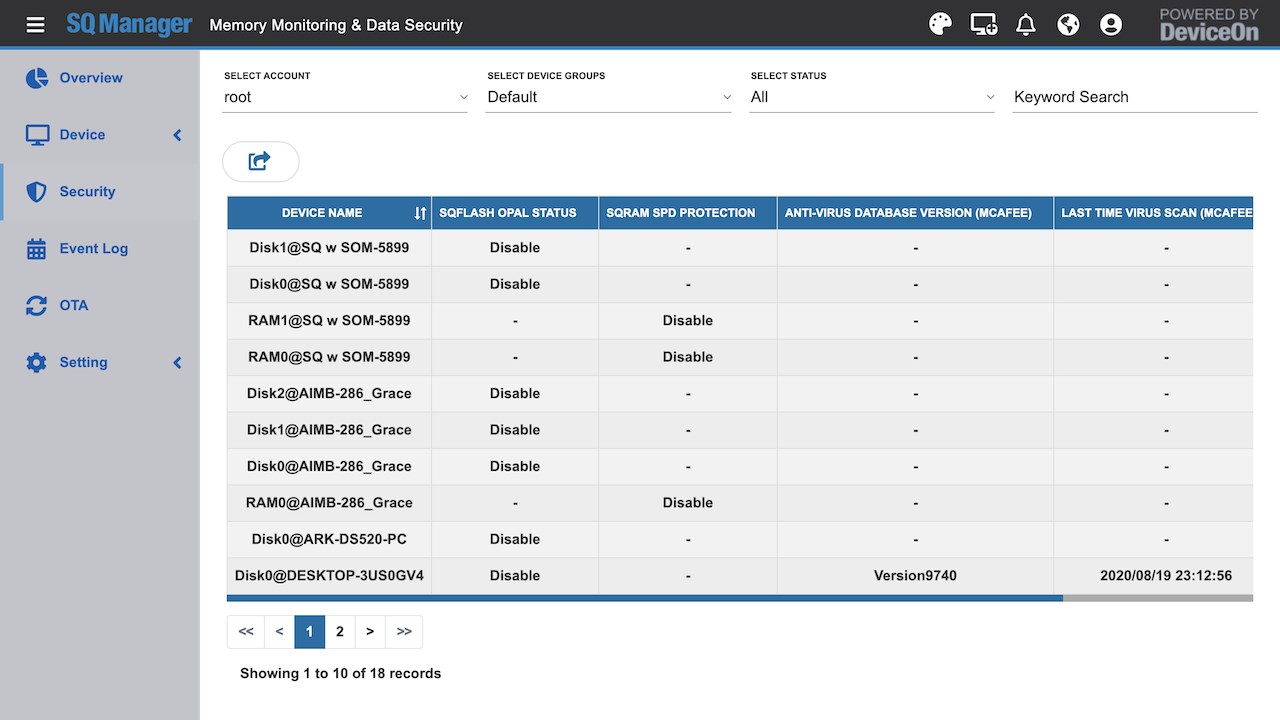Click Memory Monitoring & Data Security title
This screenshot has height=720, width=1280.
pyautogui.click(x=336, y=25)
